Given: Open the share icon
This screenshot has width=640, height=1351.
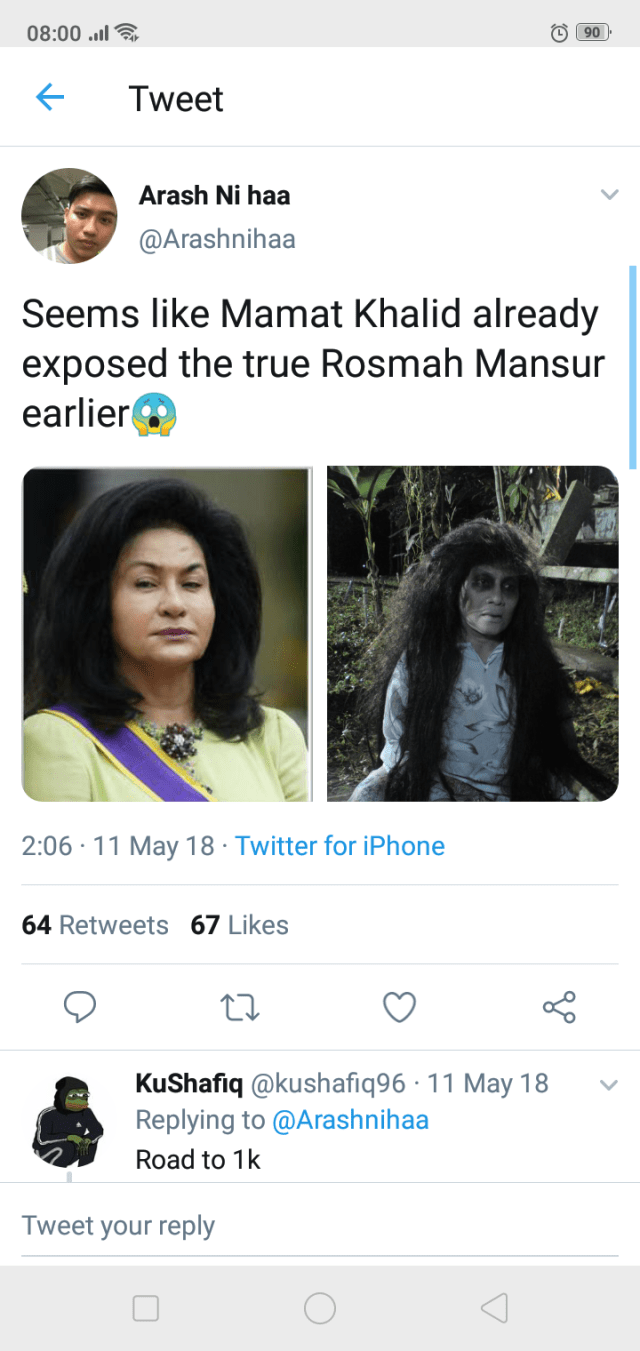Looking at the screenshot, I should point(559,1007).
